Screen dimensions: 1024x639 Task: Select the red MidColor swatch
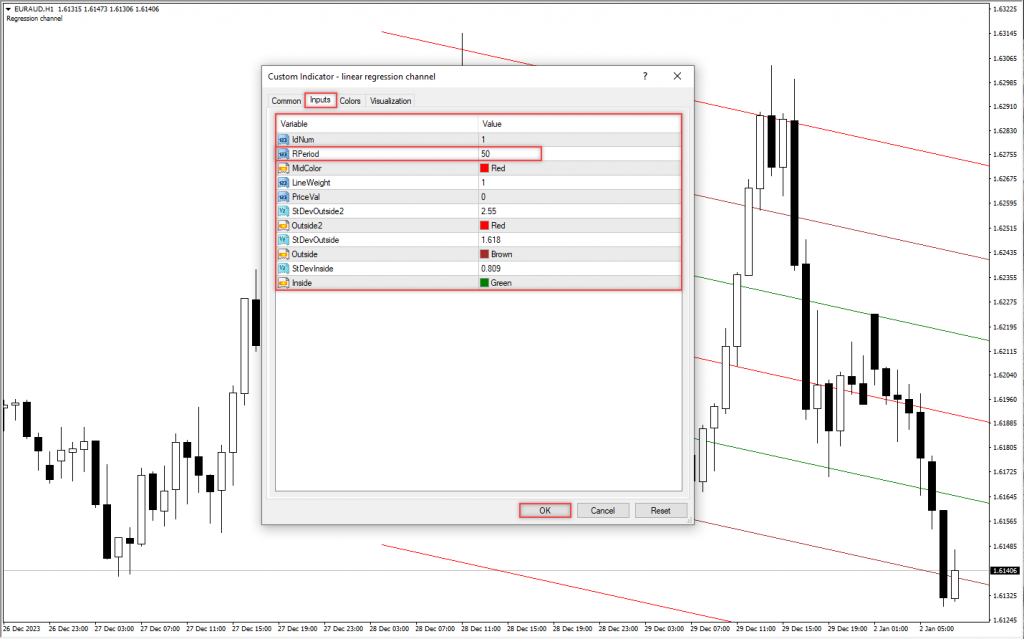[x=485, y=169]
